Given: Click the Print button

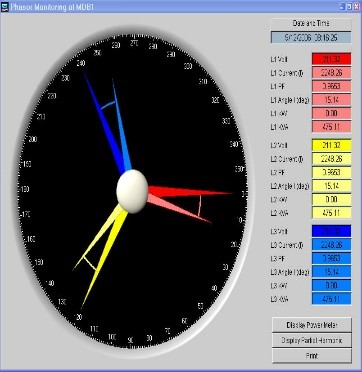Looking at the screenshot, I should [312, 356].
